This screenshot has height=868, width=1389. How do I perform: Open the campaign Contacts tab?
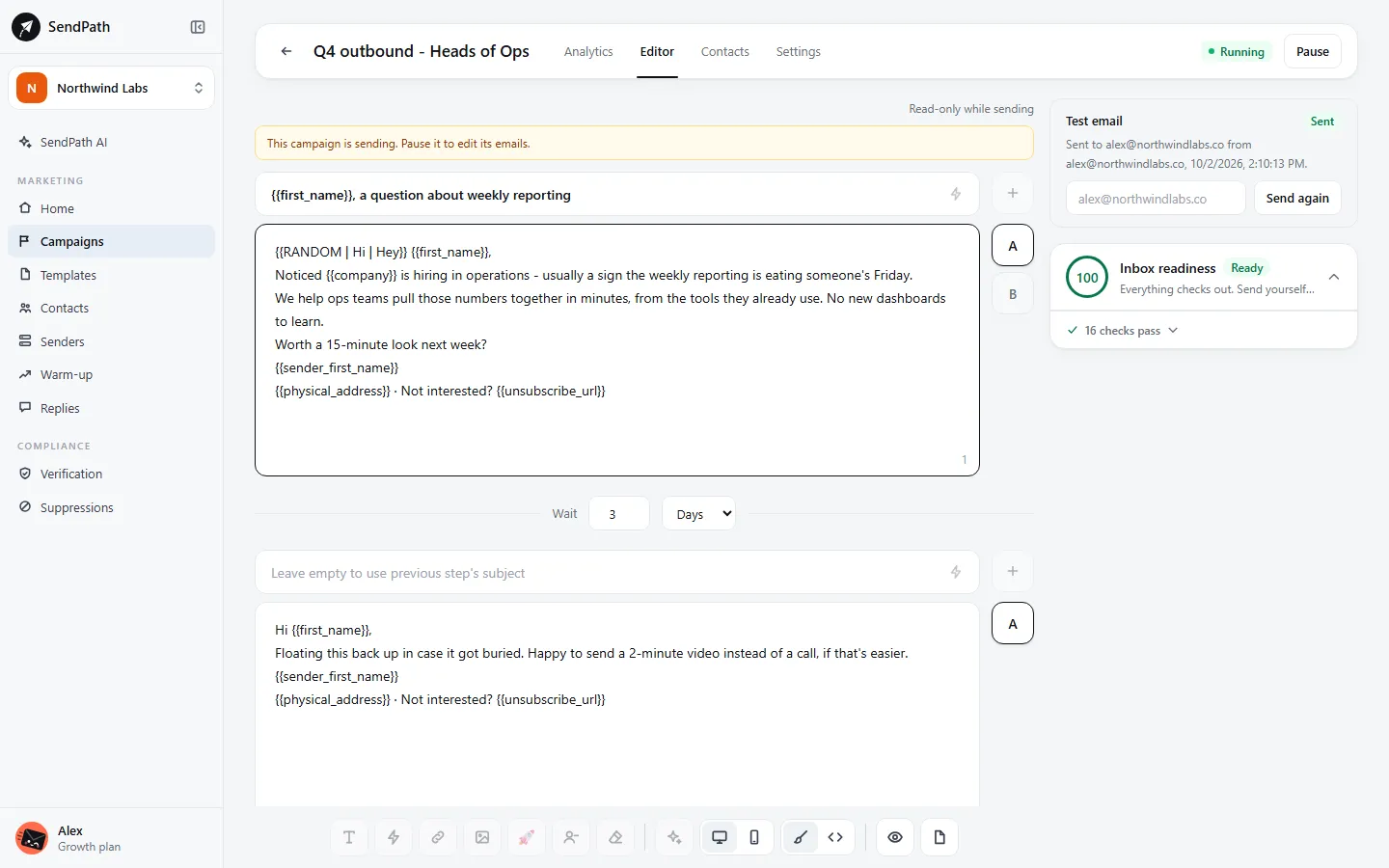[725, 51]
